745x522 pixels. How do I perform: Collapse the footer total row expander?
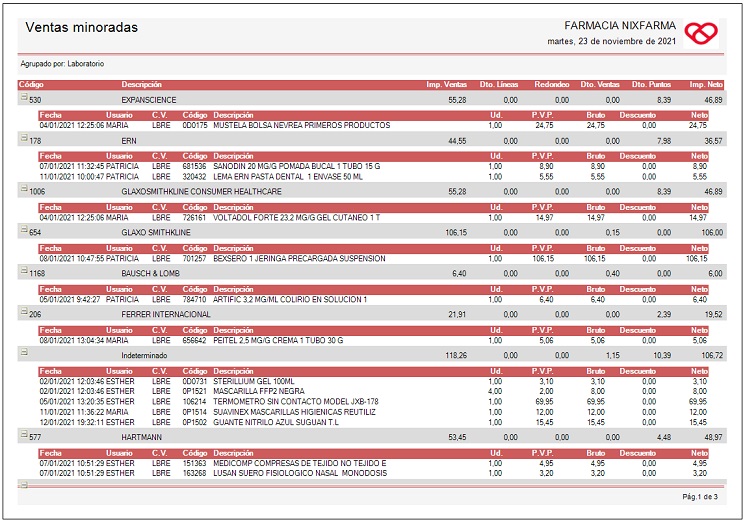coord(23,485)
